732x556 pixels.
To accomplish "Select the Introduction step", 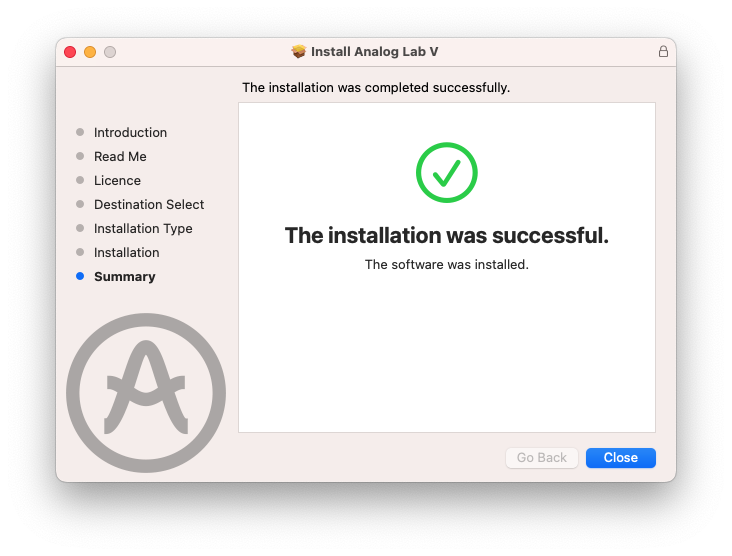I will coord(130,133).
